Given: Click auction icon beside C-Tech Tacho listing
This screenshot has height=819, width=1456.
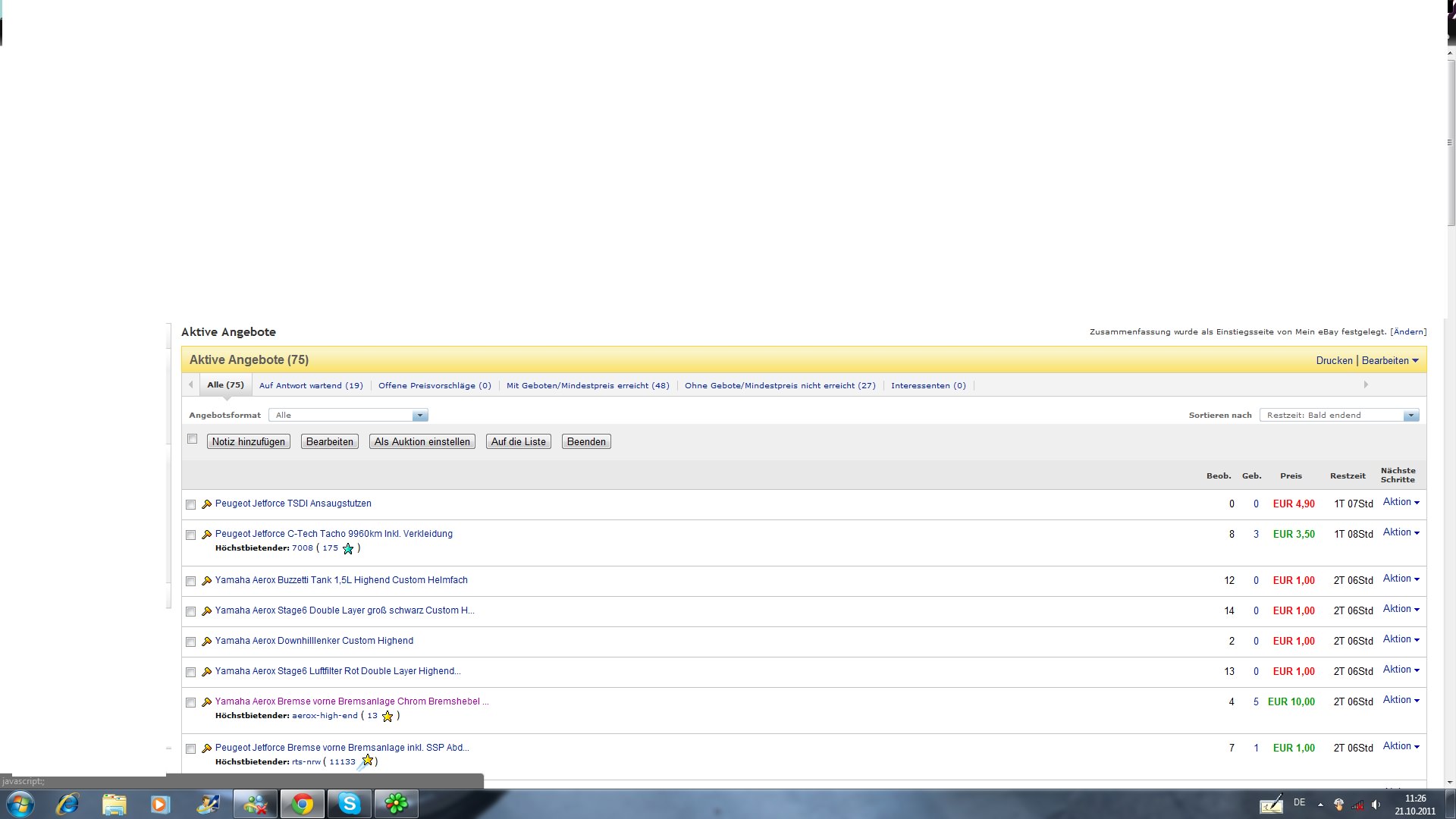Looking at the screenshot, I should (x=206, y=535).
